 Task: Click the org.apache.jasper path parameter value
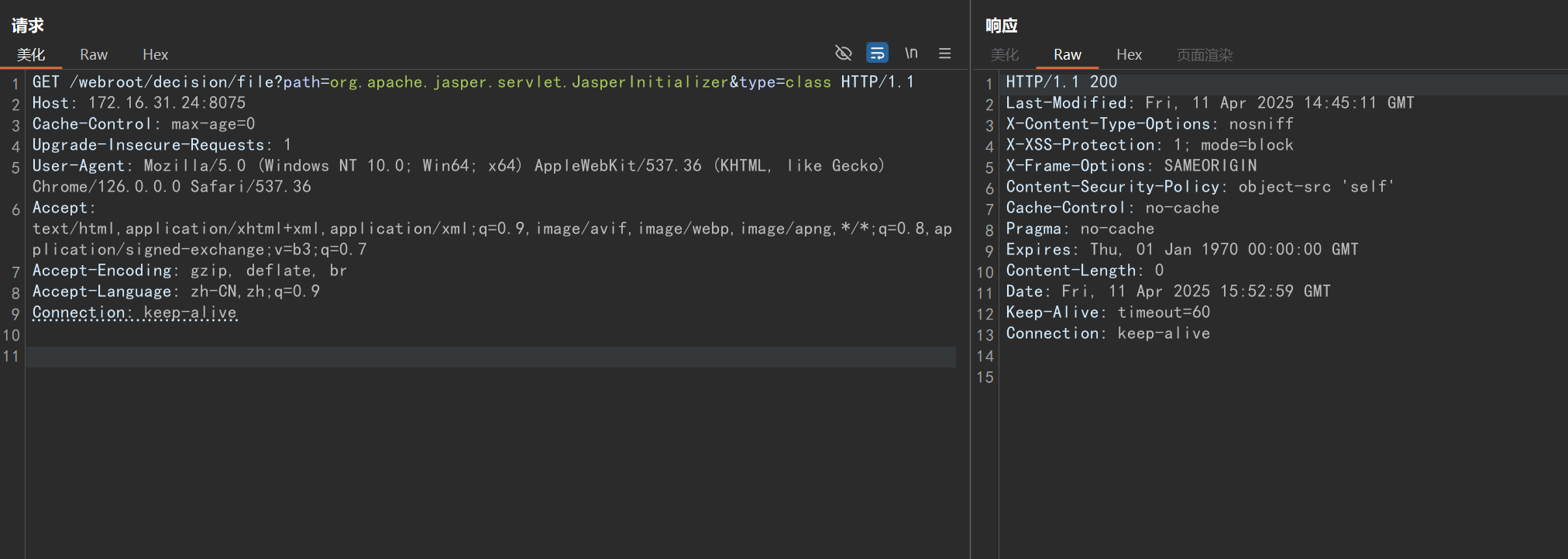(x=528, y=82)
